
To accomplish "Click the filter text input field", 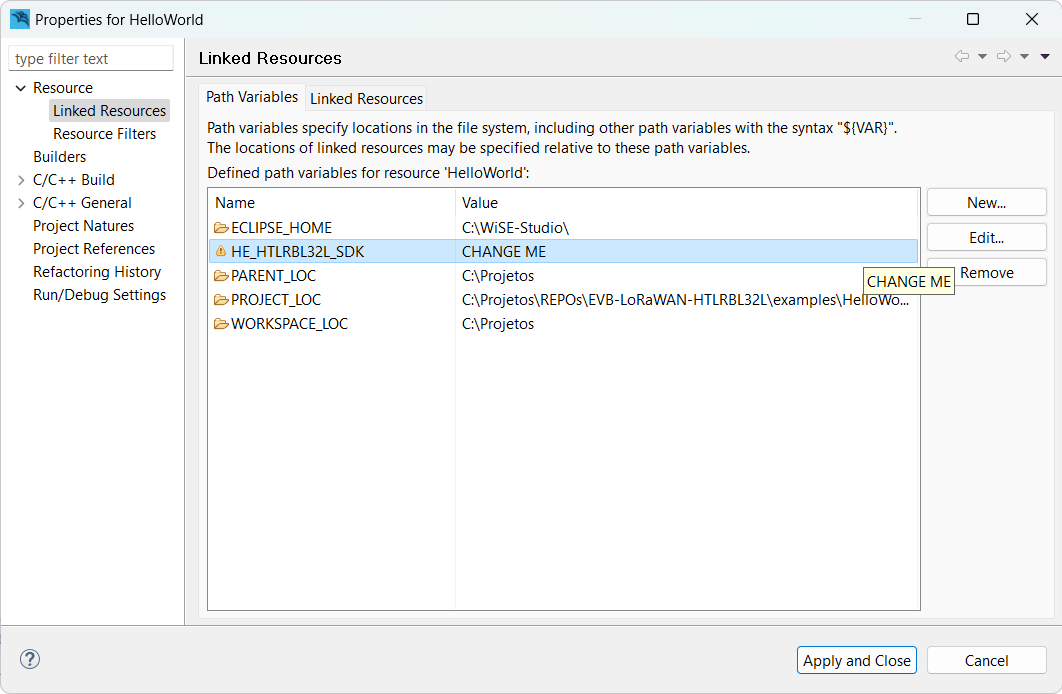I will click(x=91, y=59).
